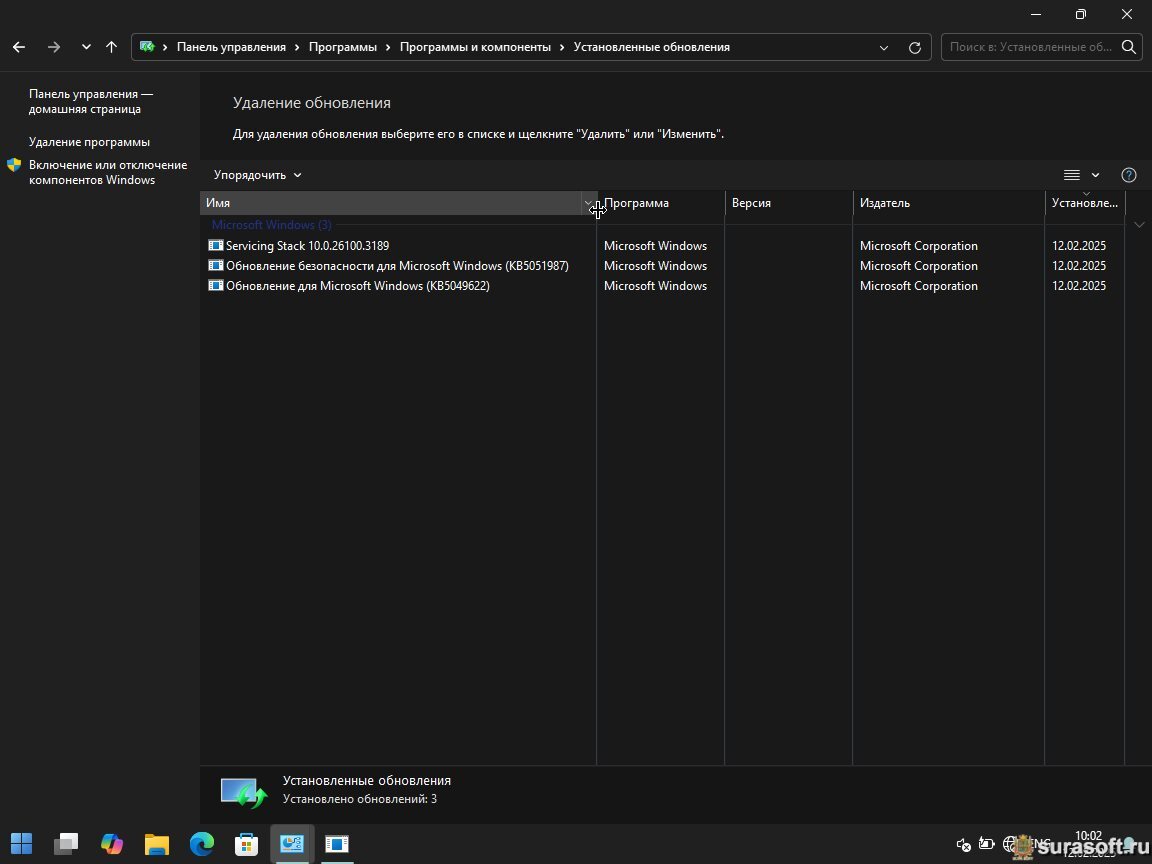Select 'Обновление для Microsoft Windows (KB5049622)' row
This screenshot has width=1152, height=864.
pyautogui.click(x=662, y=285)
